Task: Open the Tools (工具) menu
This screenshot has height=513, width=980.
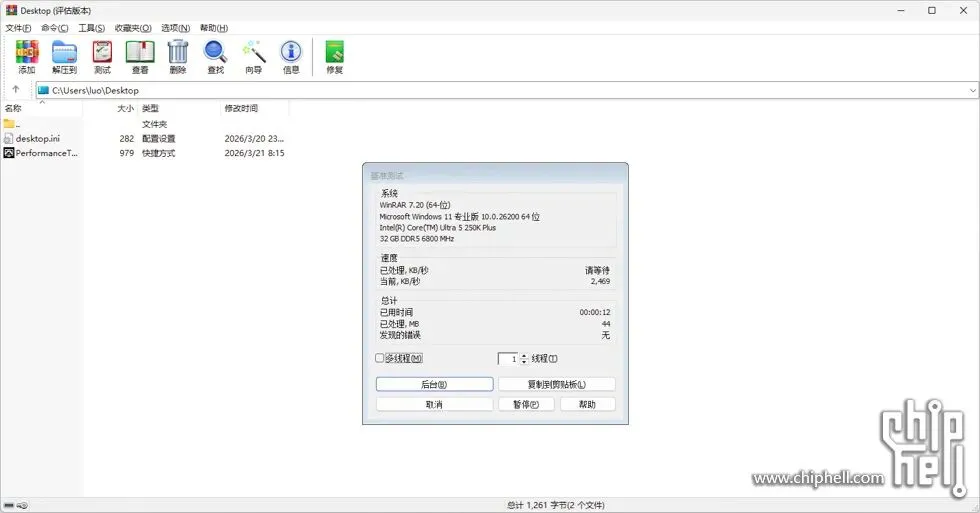Action: pos(91,28)
